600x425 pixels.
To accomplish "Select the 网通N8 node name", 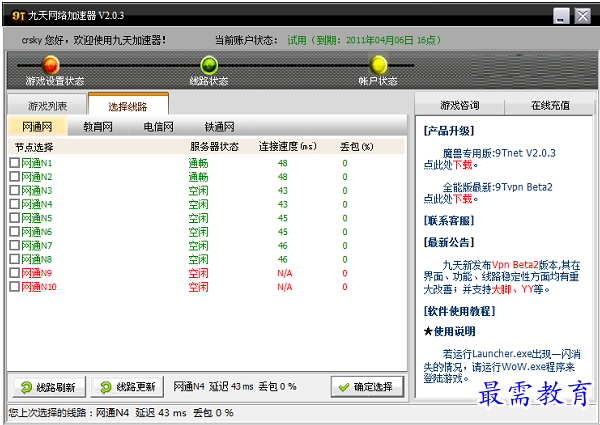I will click(37, 259).
